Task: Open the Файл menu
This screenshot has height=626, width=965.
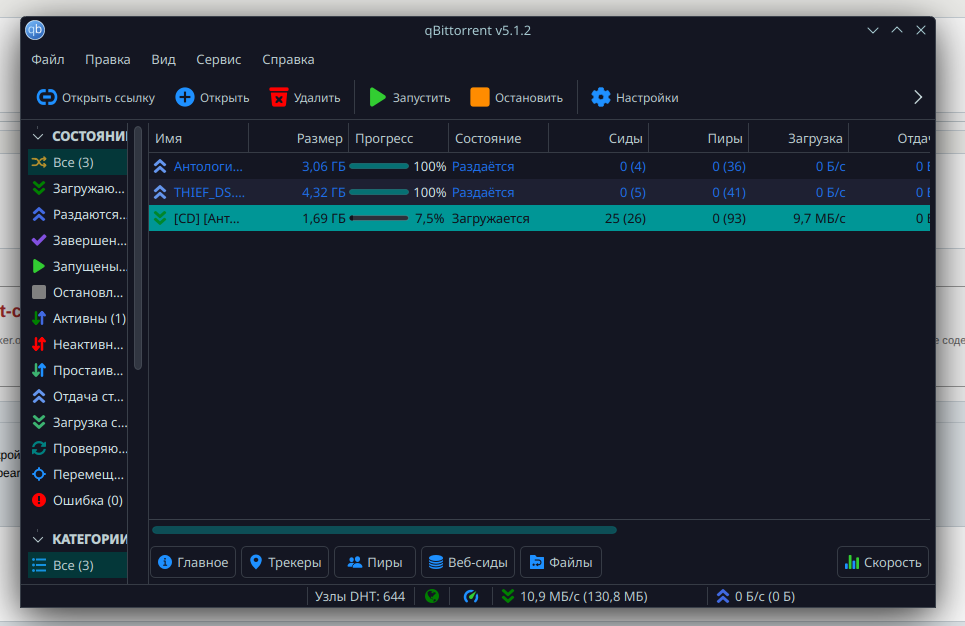Action: [x=48, y=60]
